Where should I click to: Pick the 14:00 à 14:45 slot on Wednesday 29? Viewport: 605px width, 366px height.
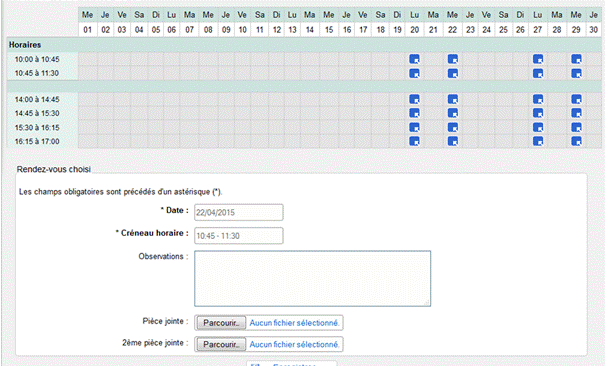pos(576,100)
